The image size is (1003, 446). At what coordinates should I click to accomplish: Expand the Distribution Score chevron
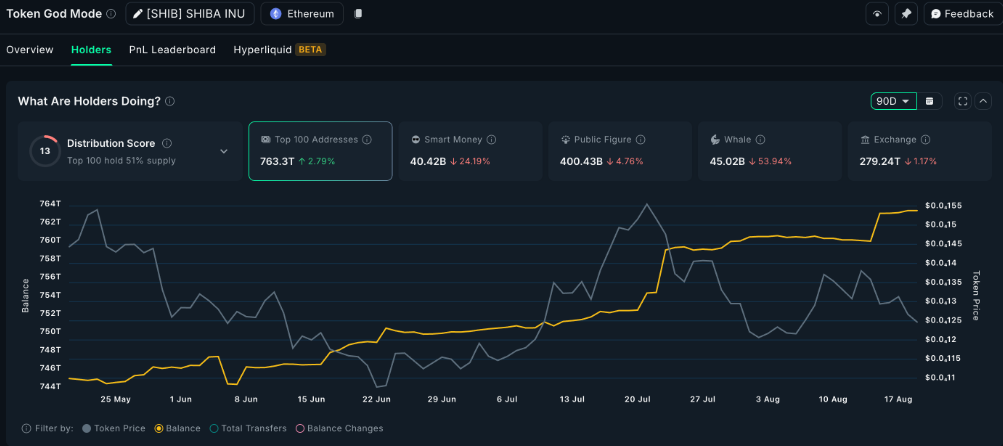(x=224, y=152)
